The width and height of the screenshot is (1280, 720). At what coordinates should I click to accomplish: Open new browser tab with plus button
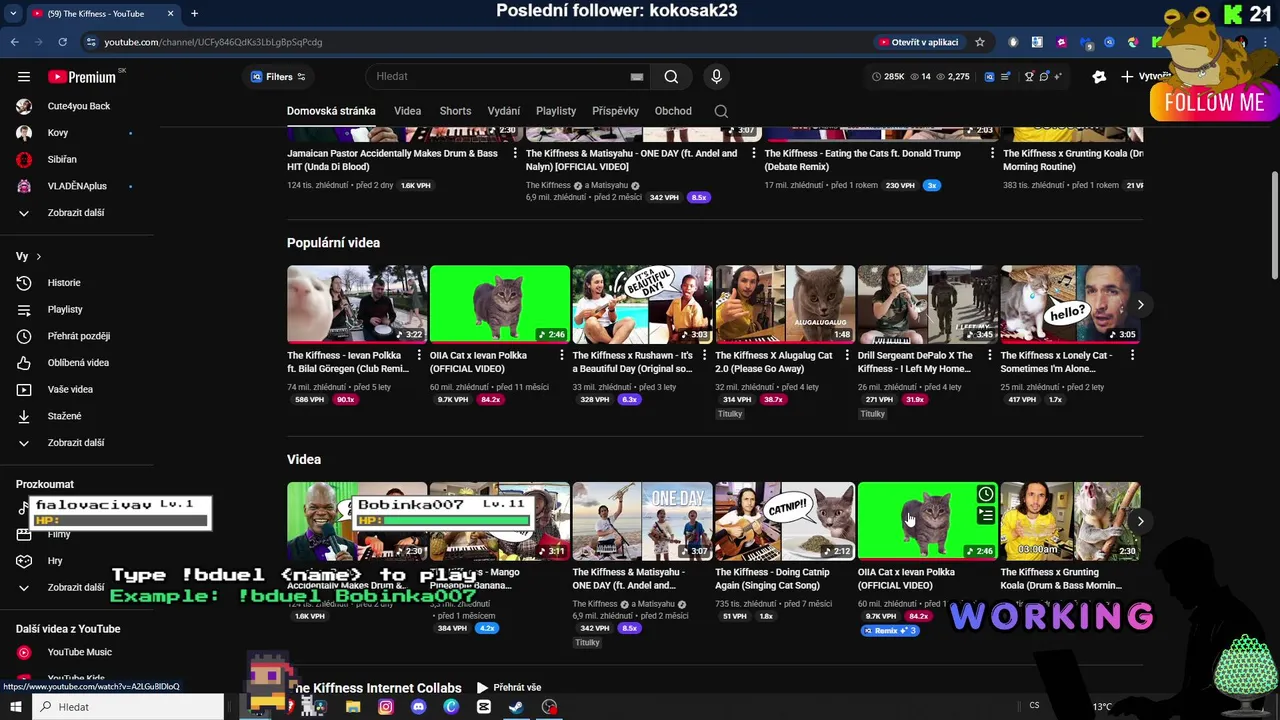(194, 13)
